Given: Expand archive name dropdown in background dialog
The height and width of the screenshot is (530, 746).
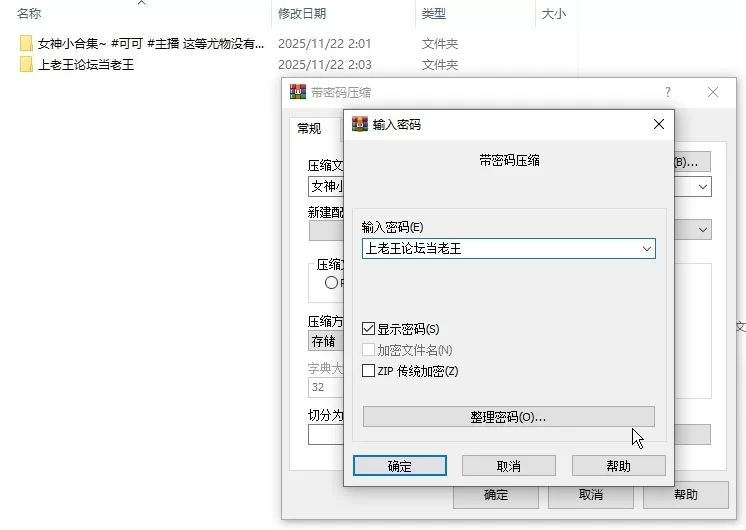Looking at the screenshot, I should pos(703,186).
